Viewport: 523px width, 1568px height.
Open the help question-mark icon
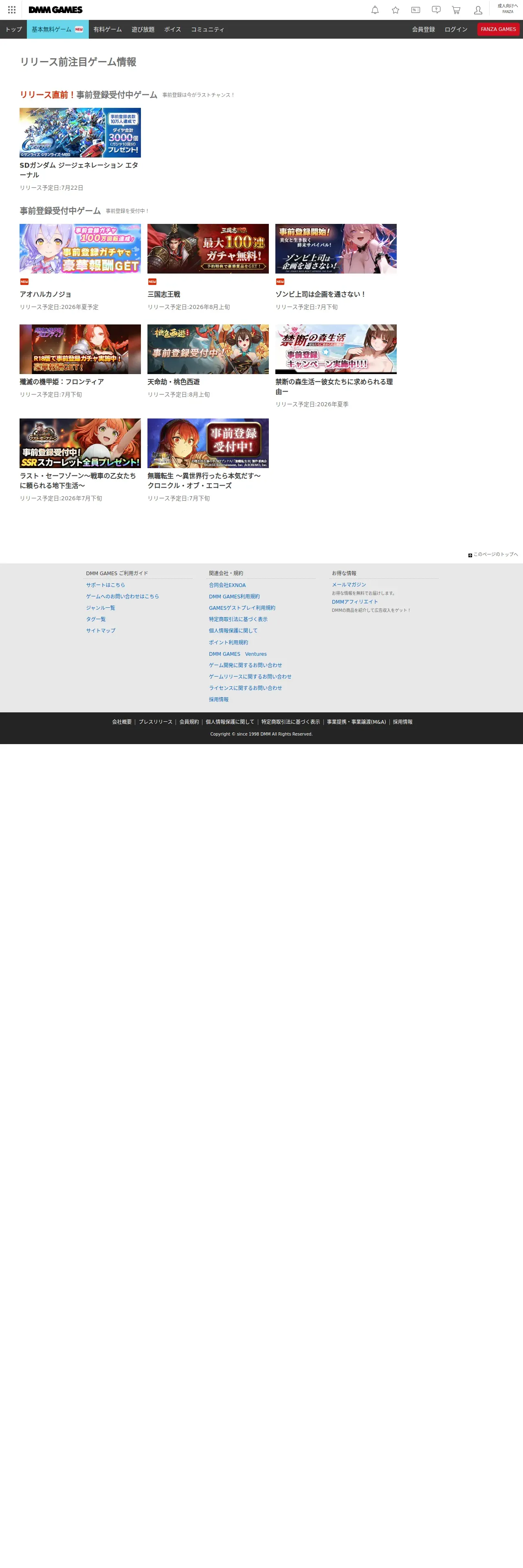[x=436, y=10]
